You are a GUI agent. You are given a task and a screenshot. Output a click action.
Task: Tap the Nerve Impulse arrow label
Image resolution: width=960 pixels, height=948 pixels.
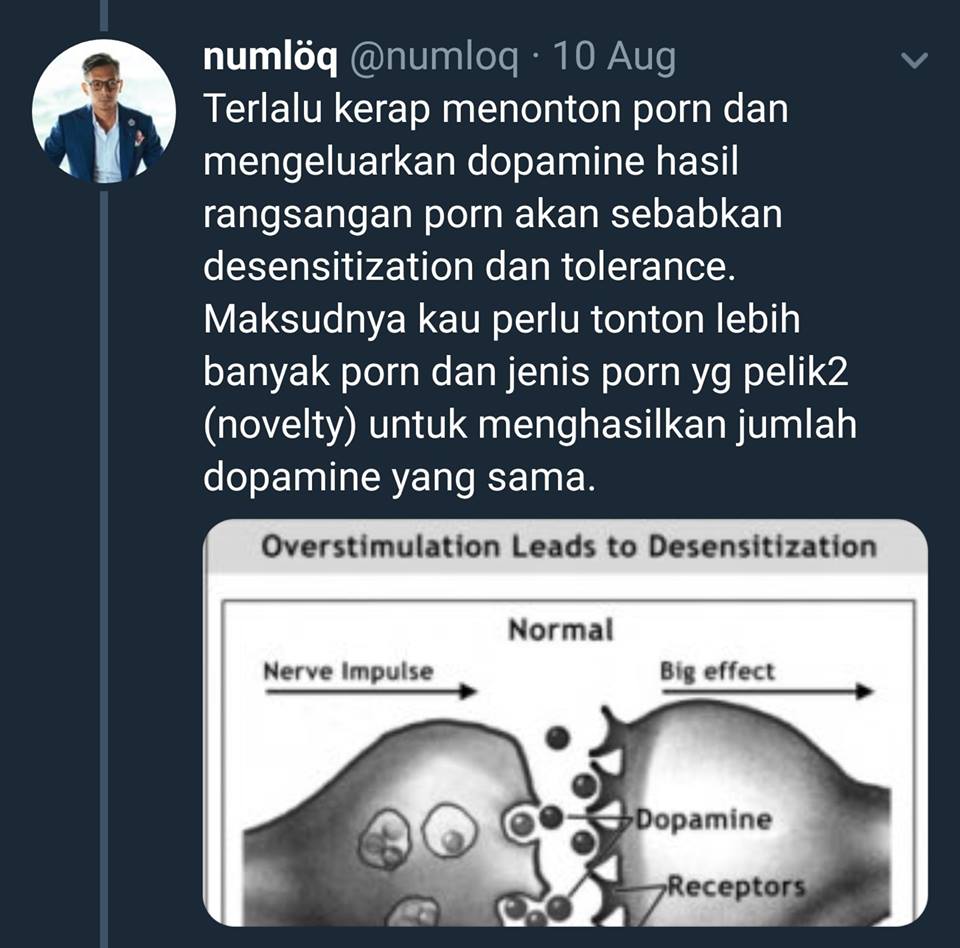(x=348, y=671)
